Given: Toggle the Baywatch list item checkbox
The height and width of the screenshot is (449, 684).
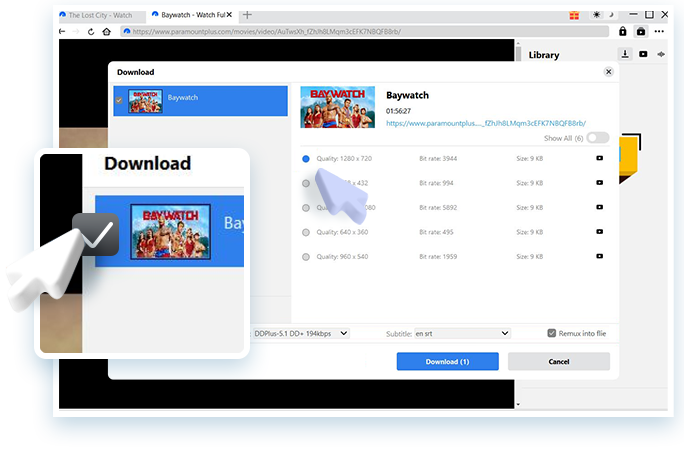Looking at the screenshot, I should [119, 100].
